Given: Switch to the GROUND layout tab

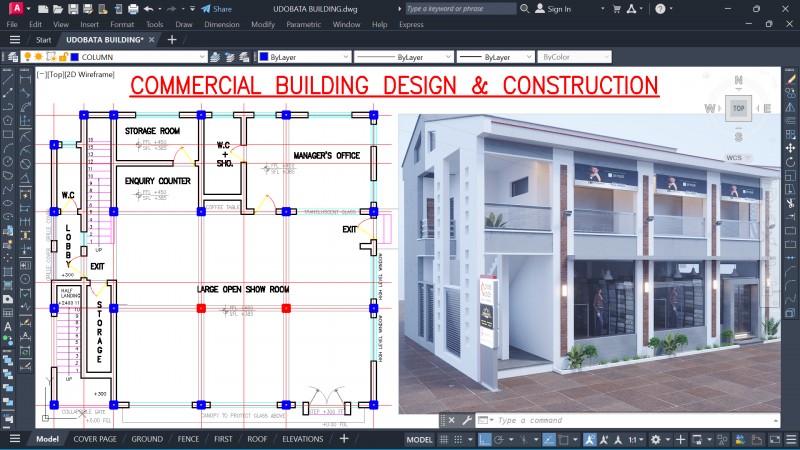Looking at the screenshot, I should 147,439.
